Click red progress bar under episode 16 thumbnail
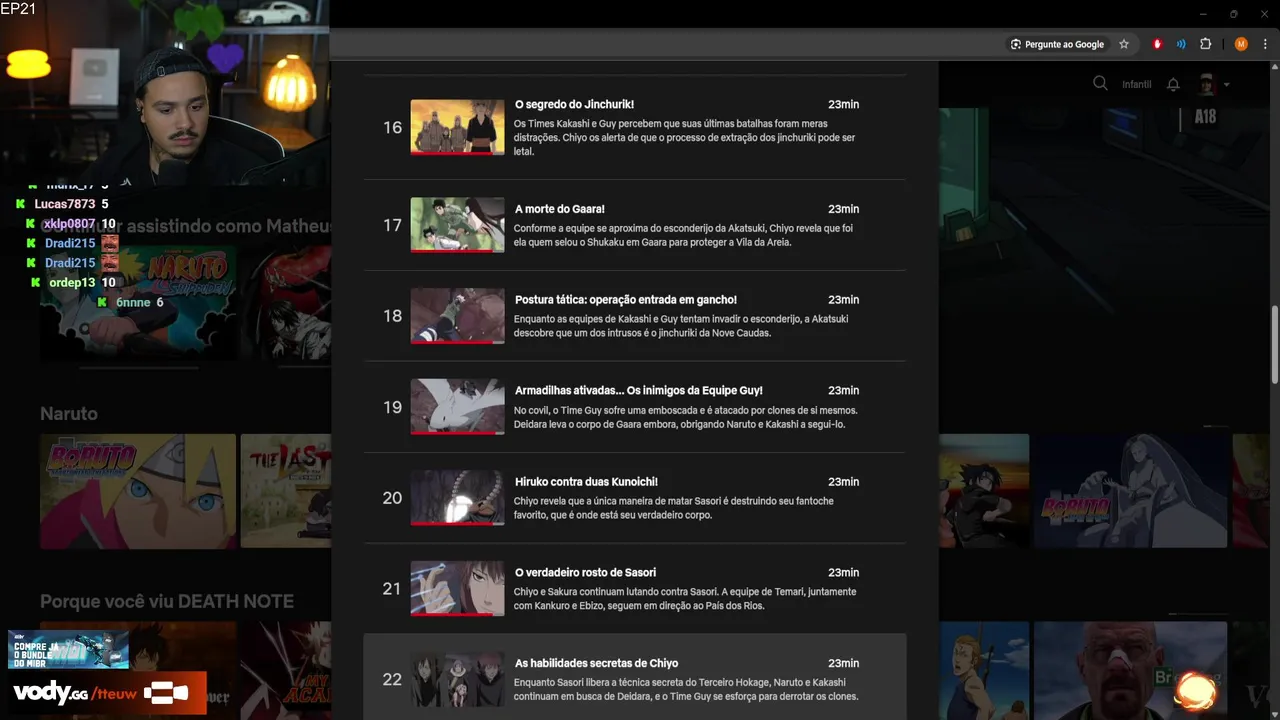 (x=457, y=153)
